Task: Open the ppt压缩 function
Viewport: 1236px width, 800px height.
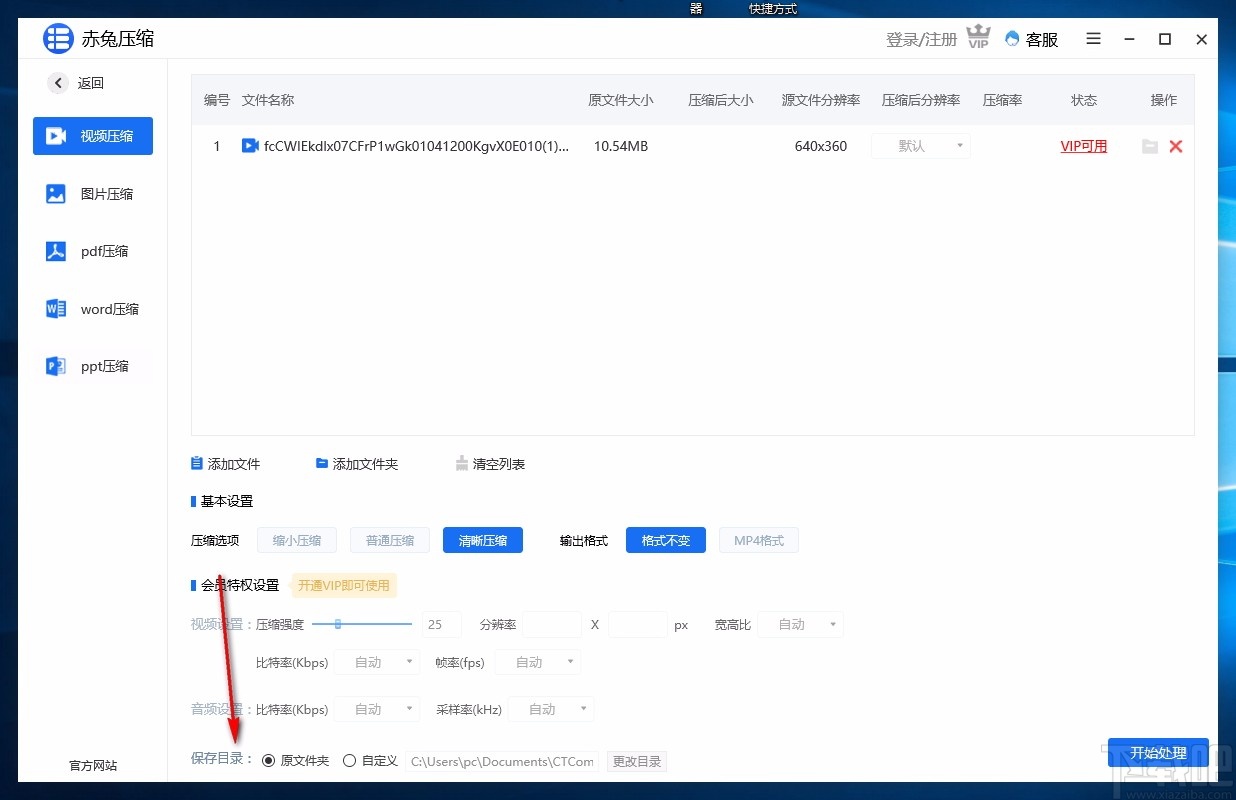Action: click(x=92, y=366)
